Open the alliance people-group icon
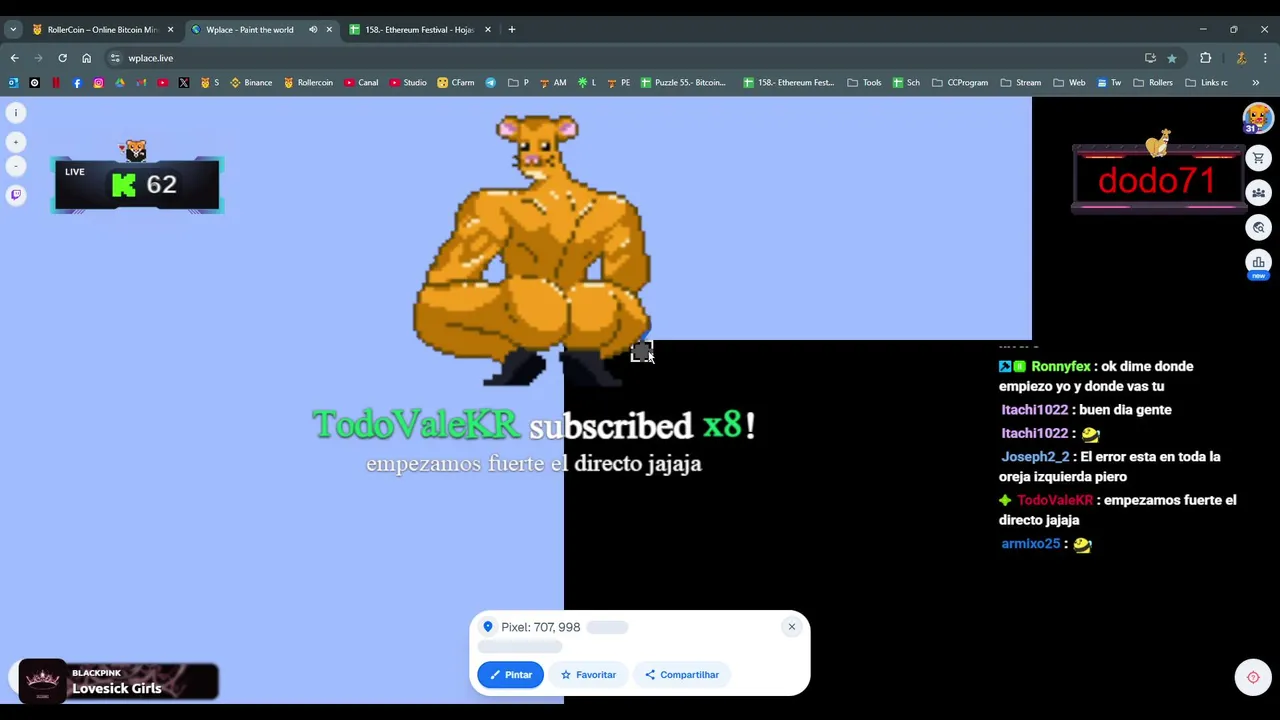 coord(1259,193)
